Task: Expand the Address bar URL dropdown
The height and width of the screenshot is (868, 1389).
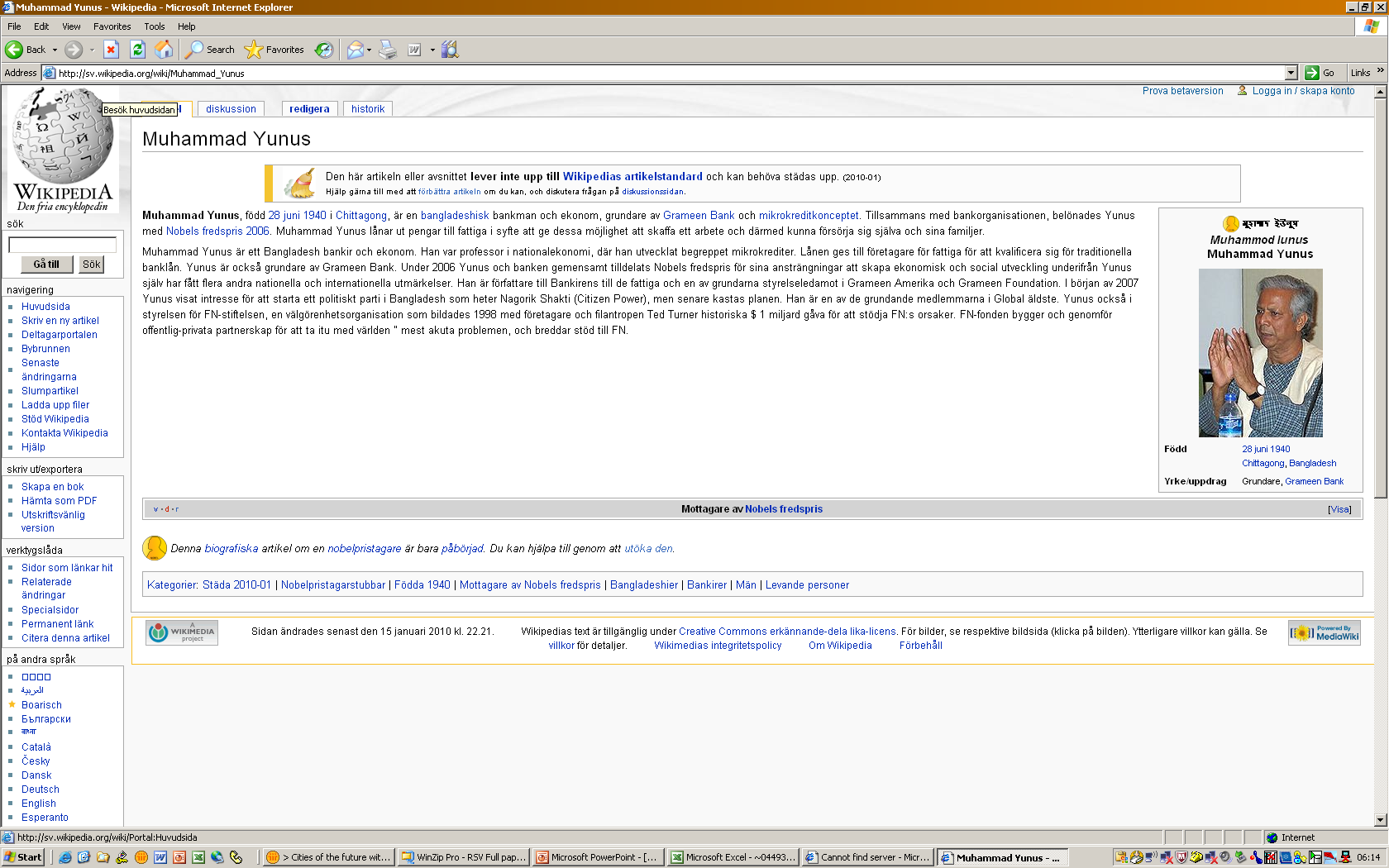Action: coord(1291,73)
